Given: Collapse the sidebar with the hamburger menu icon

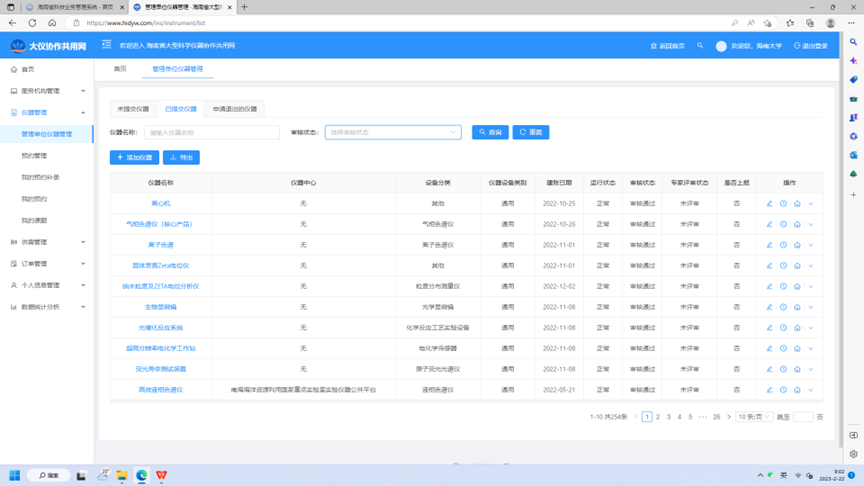Looking at the screenshot, I should 107,45.
